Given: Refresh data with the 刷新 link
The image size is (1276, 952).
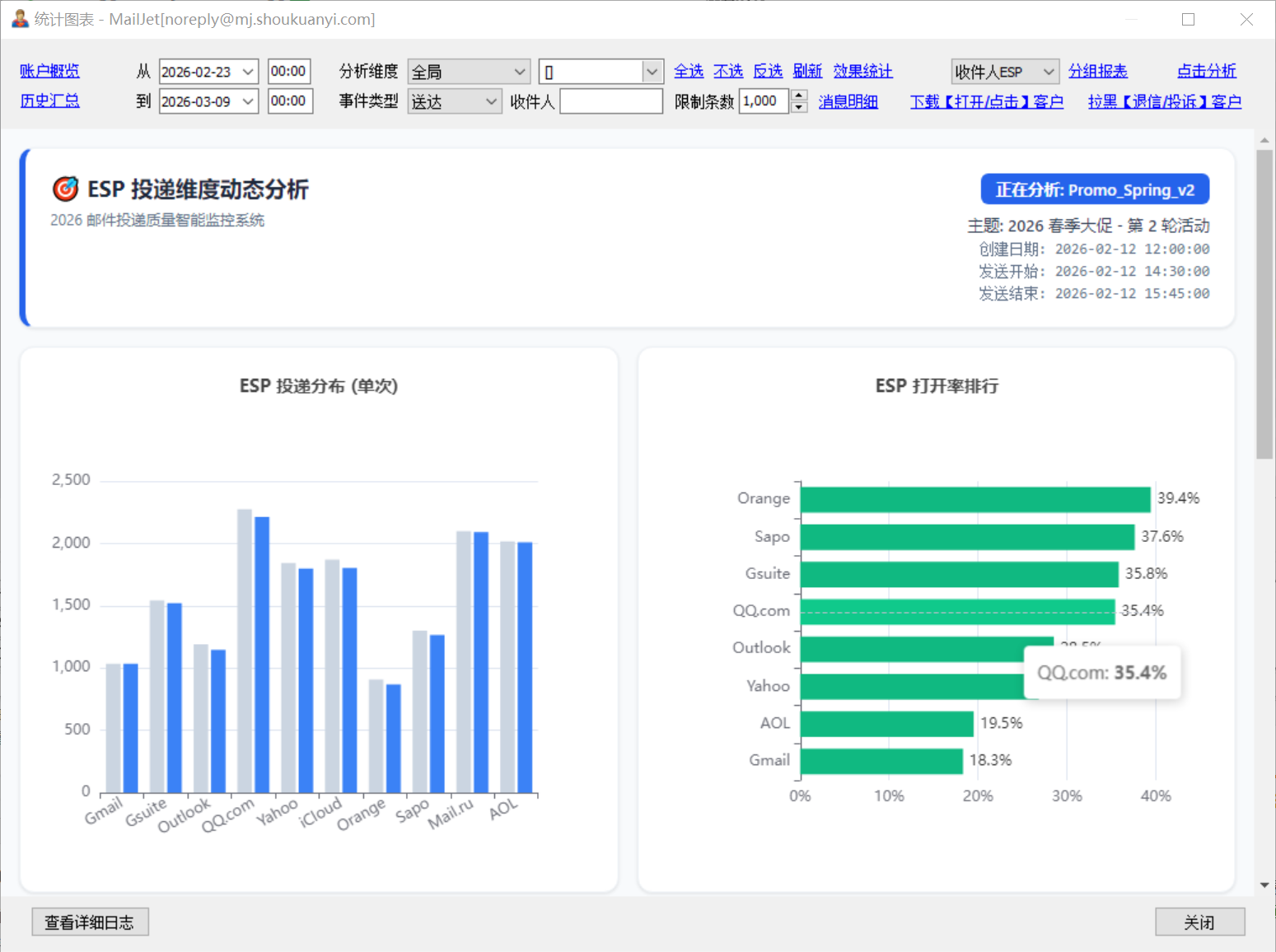Looking at the screenshot, I should 807,72.
